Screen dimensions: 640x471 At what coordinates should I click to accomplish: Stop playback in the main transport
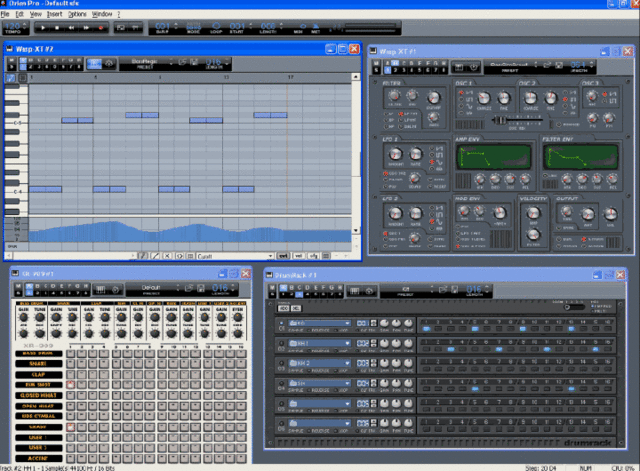[x=57, y=28]
